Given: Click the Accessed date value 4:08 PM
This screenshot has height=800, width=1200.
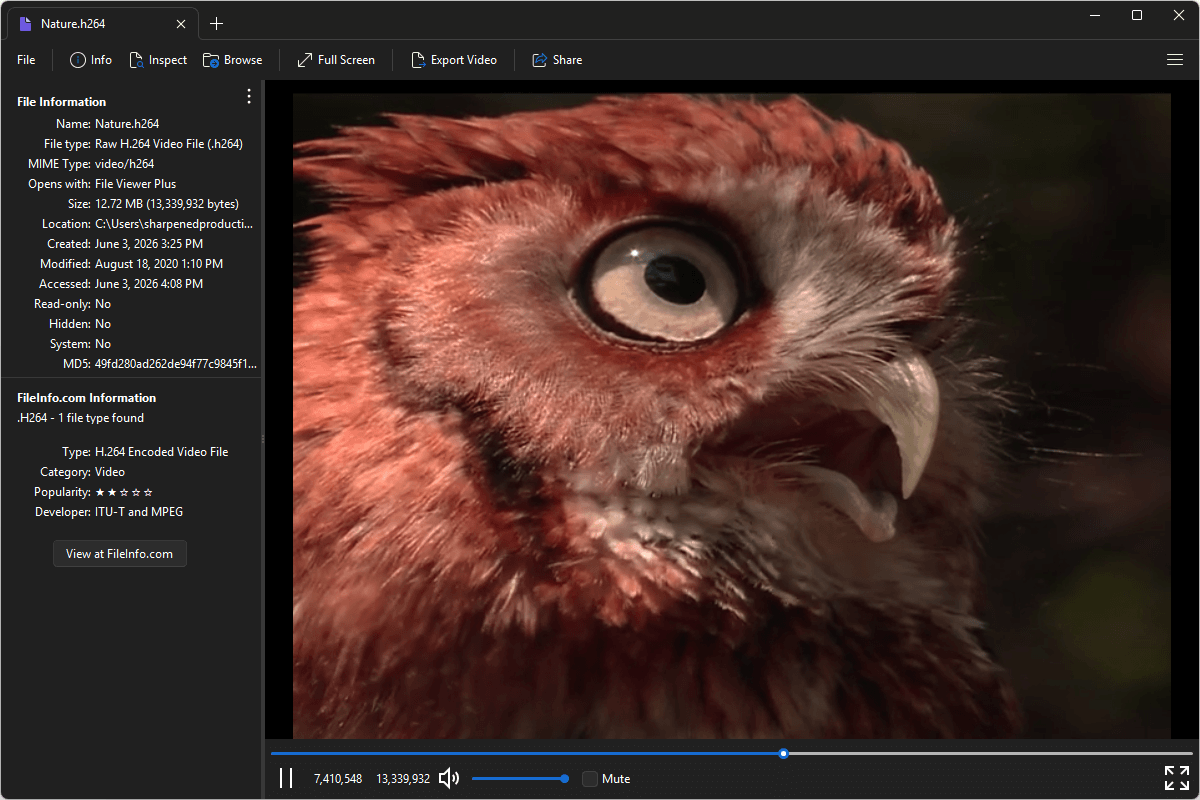Looking at the screenshot, I should 149,284.
